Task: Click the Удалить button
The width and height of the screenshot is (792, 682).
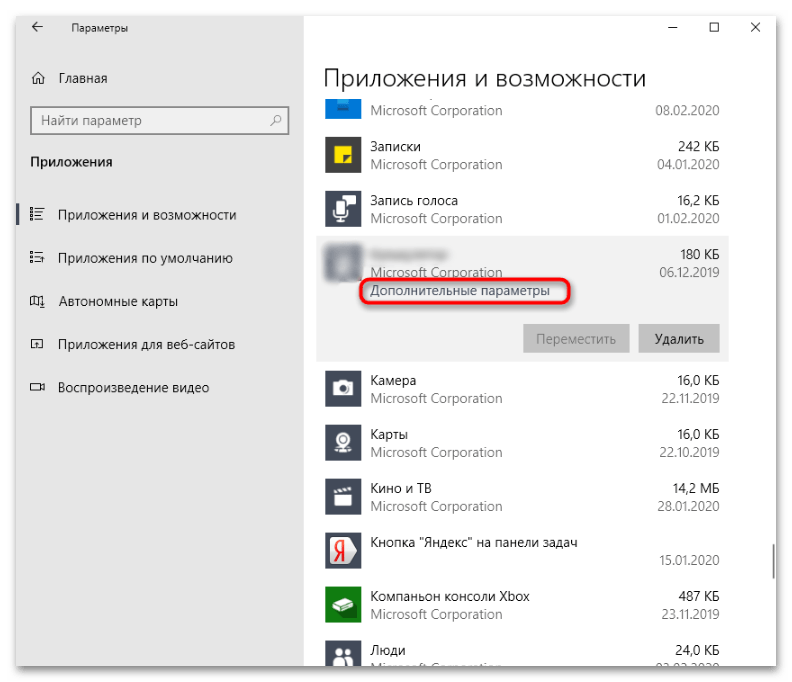Action: [x=679, y=338]
